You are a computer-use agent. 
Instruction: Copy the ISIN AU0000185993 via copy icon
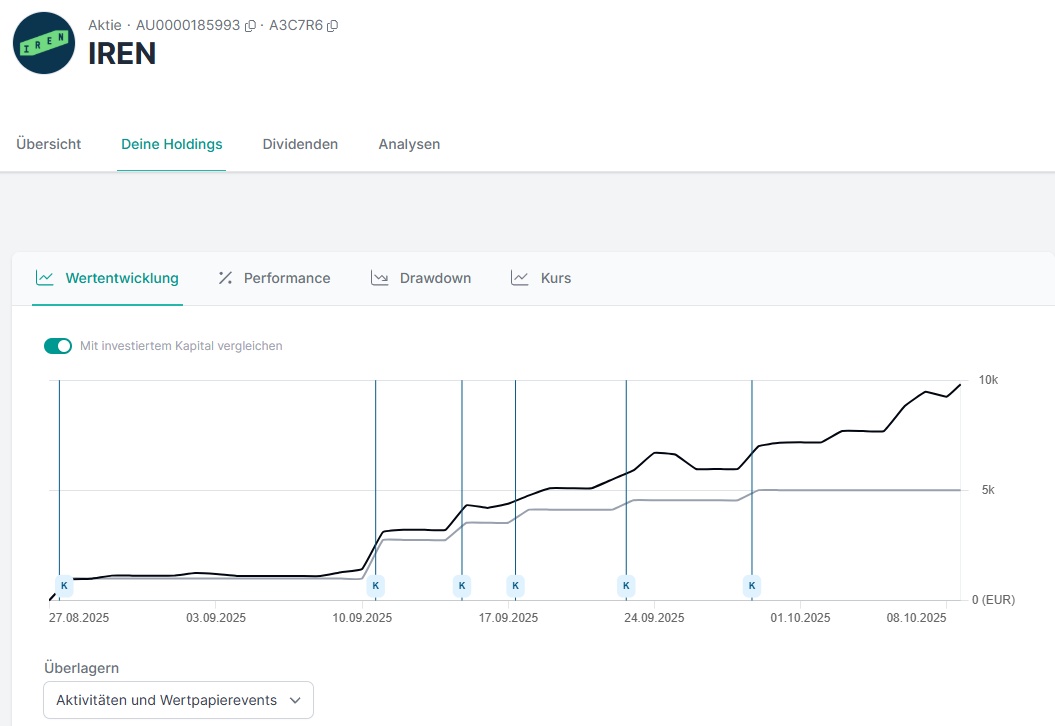[250, 26]
